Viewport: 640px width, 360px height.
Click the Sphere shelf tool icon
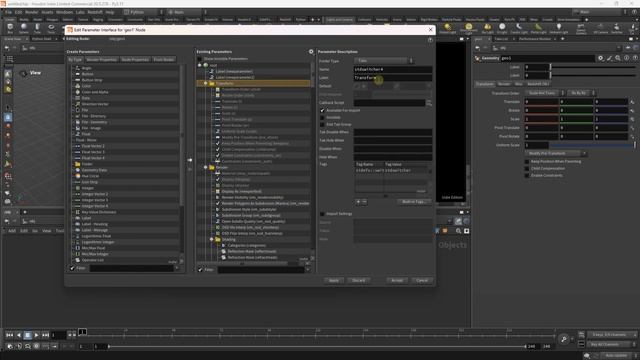(x=24, y=28)
